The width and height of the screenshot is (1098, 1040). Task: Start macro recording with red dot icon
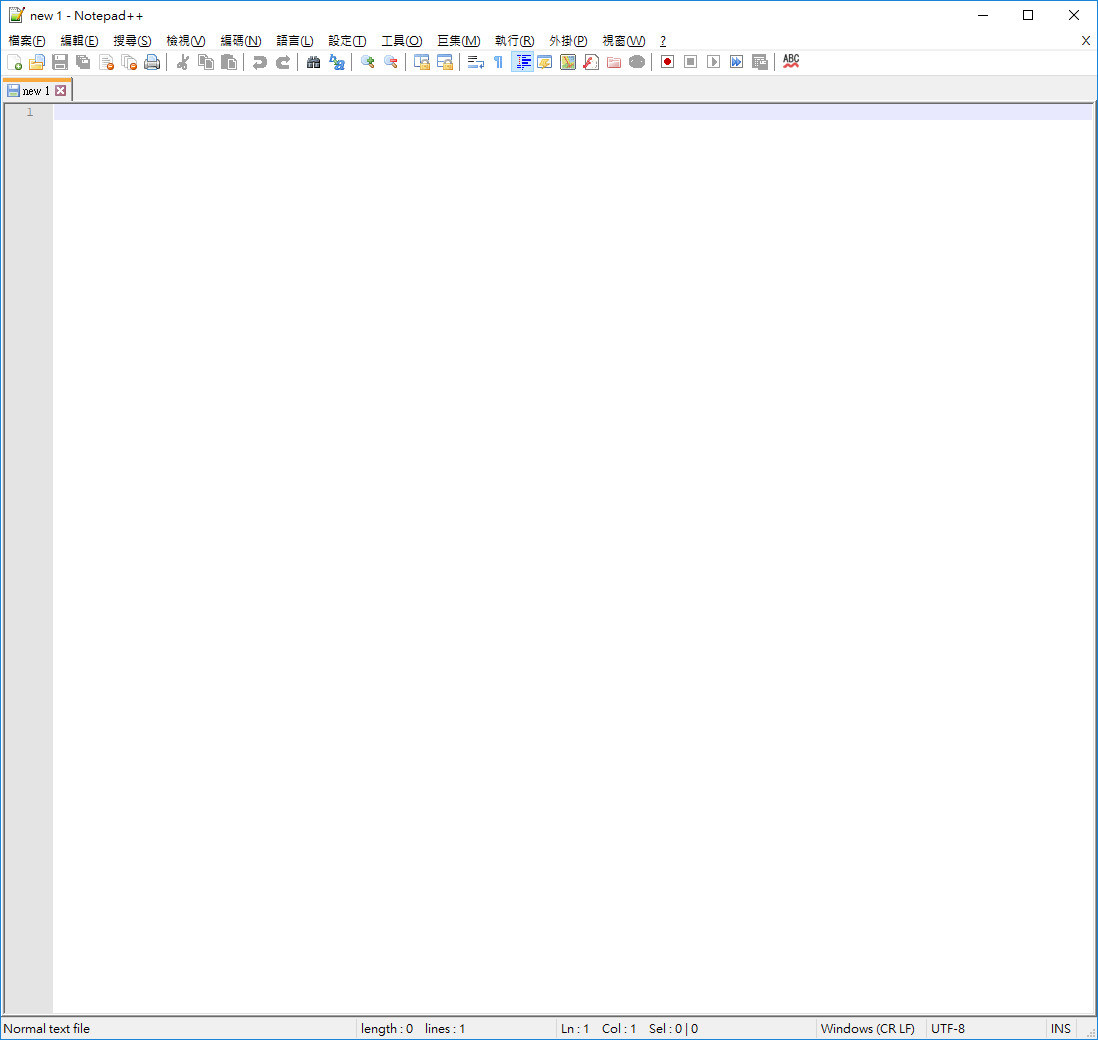coord(667,62)
